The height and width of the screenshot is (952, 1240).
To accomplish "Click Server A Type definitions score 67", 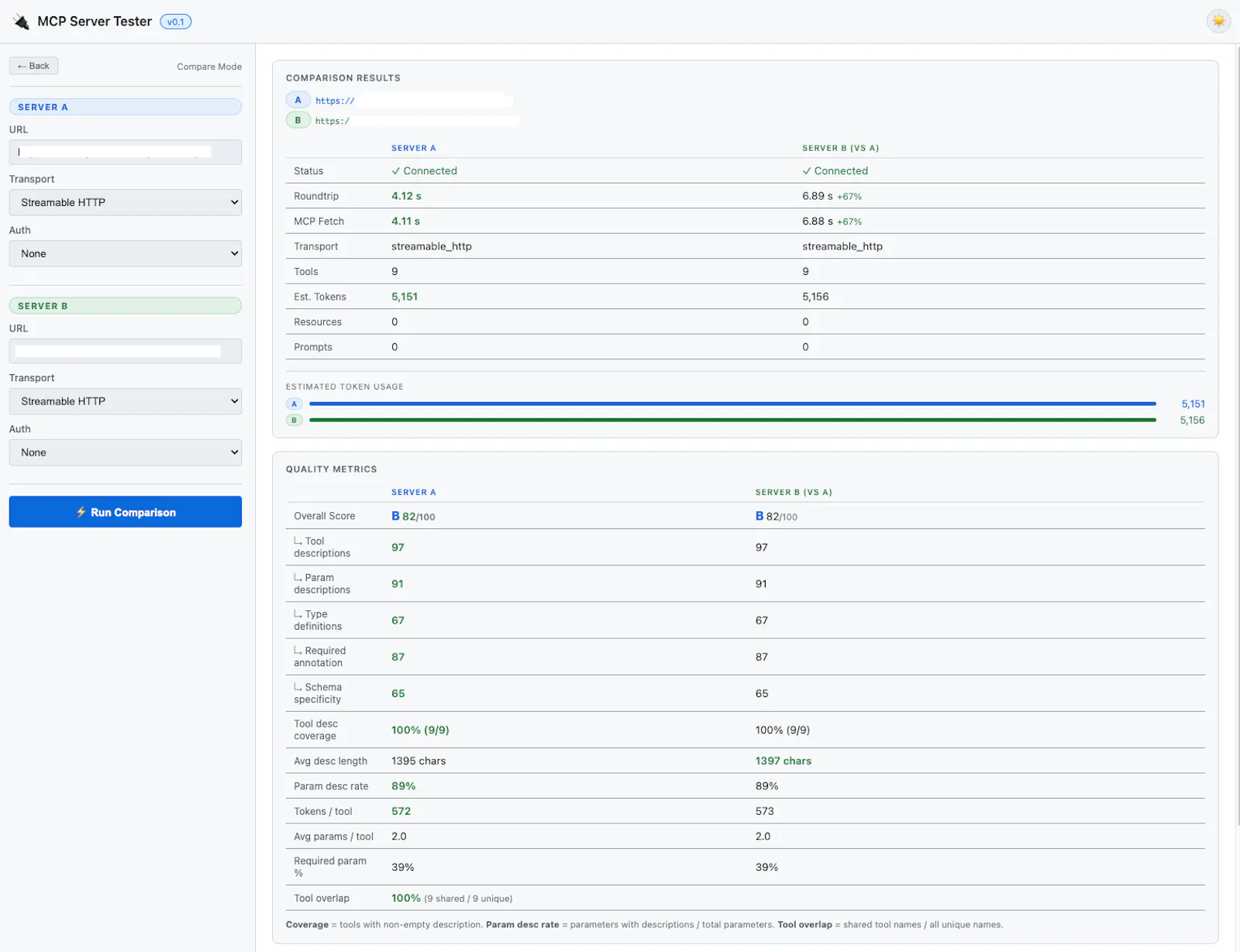I will click(398, 620).
